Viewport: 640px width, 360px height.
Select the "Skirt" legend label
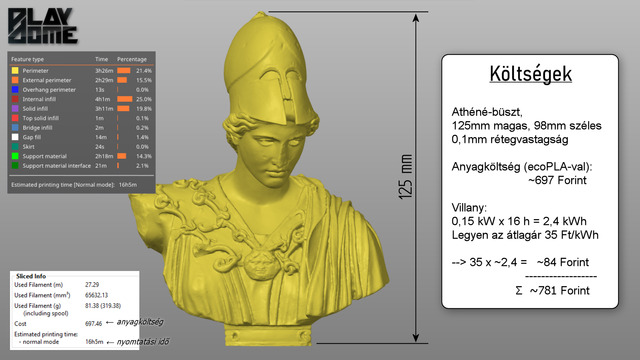click(29, 147)
